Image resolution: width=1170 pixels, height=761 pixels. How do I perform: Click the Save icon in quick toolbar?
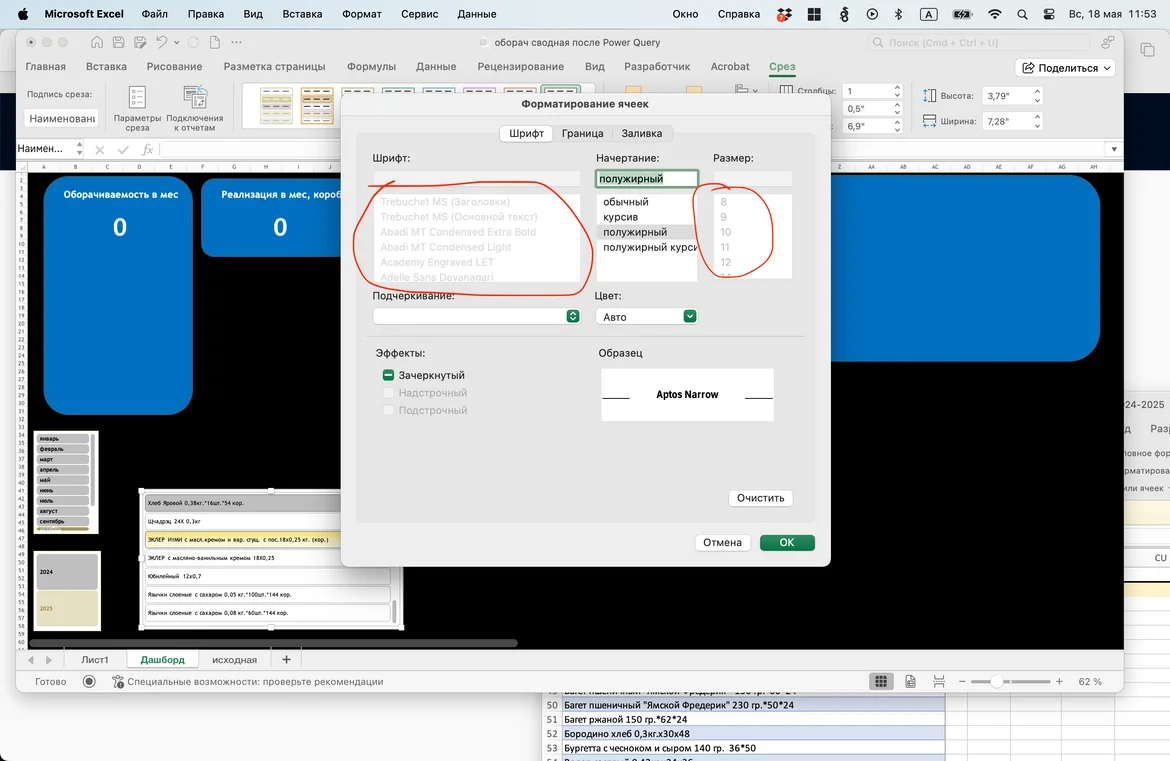(119, 43)
